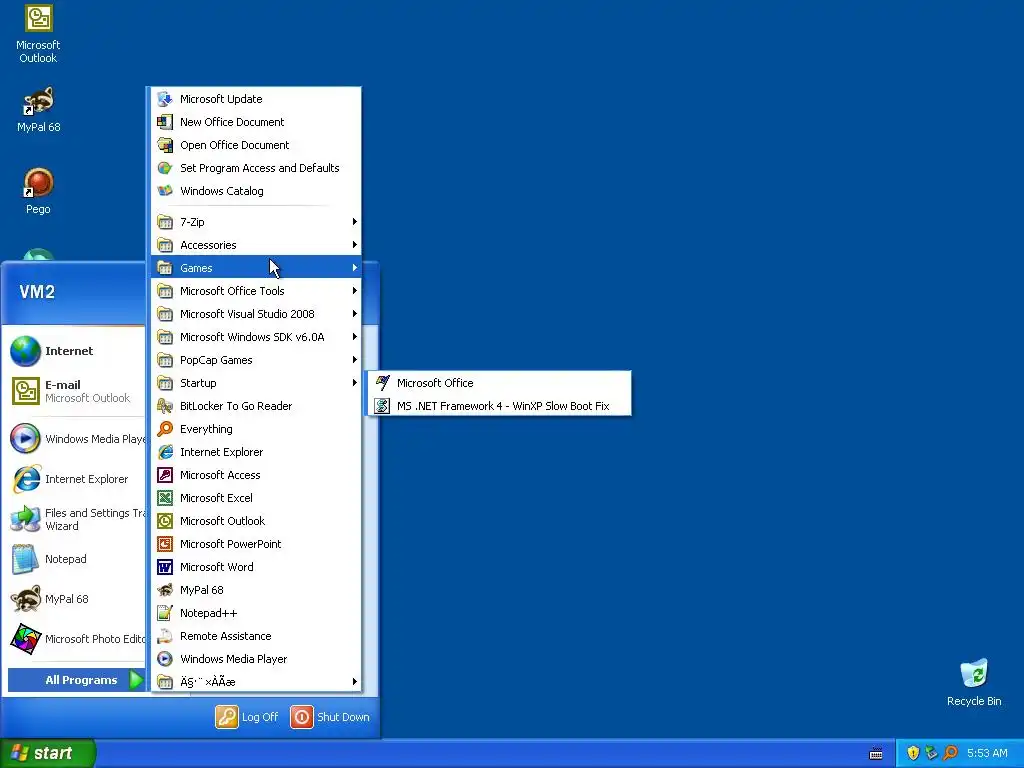The image size is (1024, 768).
Task: Expand the Startup submenu arrow
Action: [355, 383]
